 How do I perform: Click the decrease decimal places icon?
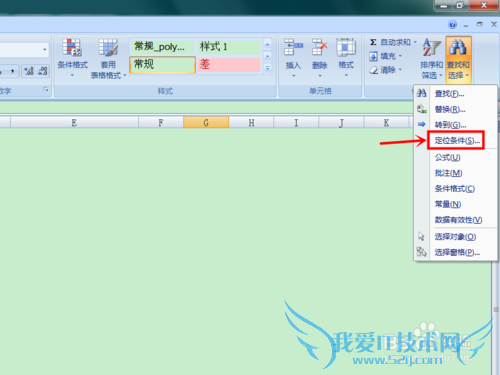click(43, 71)
